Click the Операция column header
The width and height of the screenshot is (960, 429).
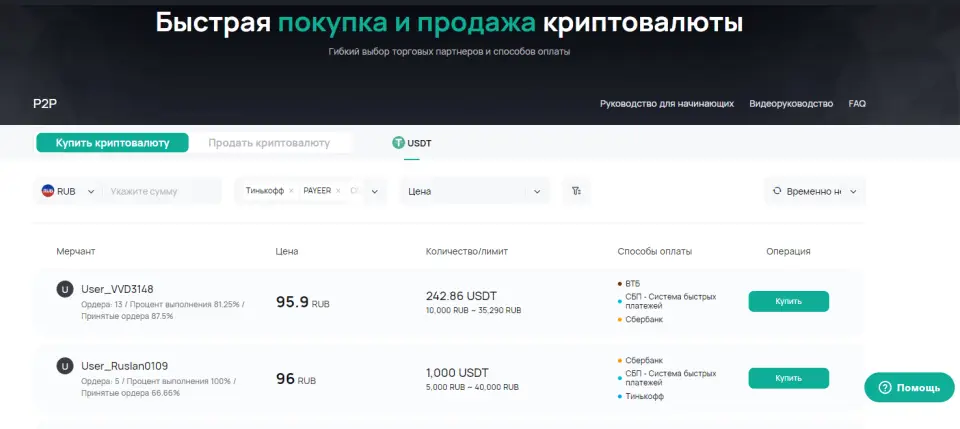pyautogui.click(x=788, y=252)
